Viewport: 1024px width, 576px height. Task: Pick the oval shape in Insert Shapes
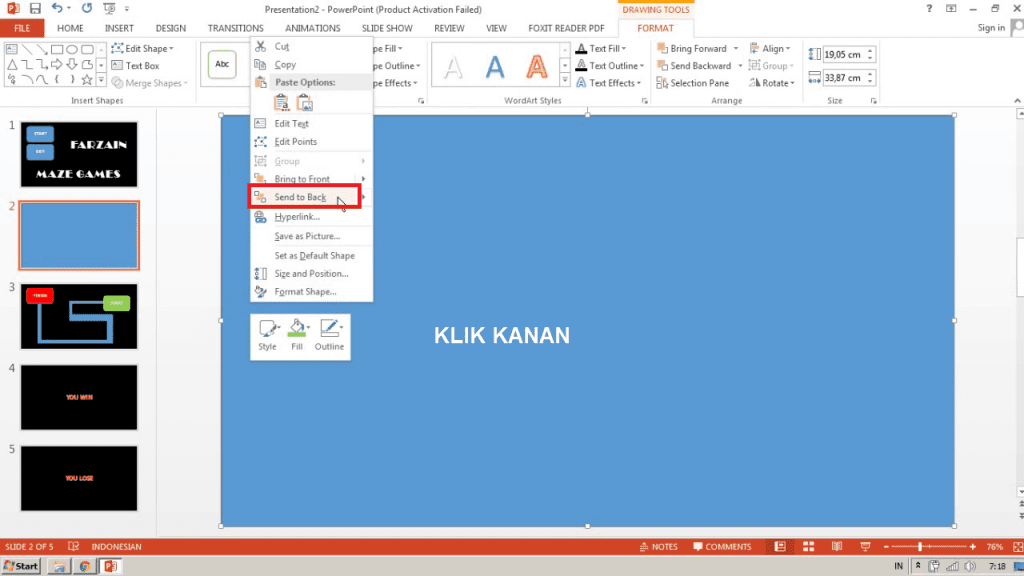(72, 49)
